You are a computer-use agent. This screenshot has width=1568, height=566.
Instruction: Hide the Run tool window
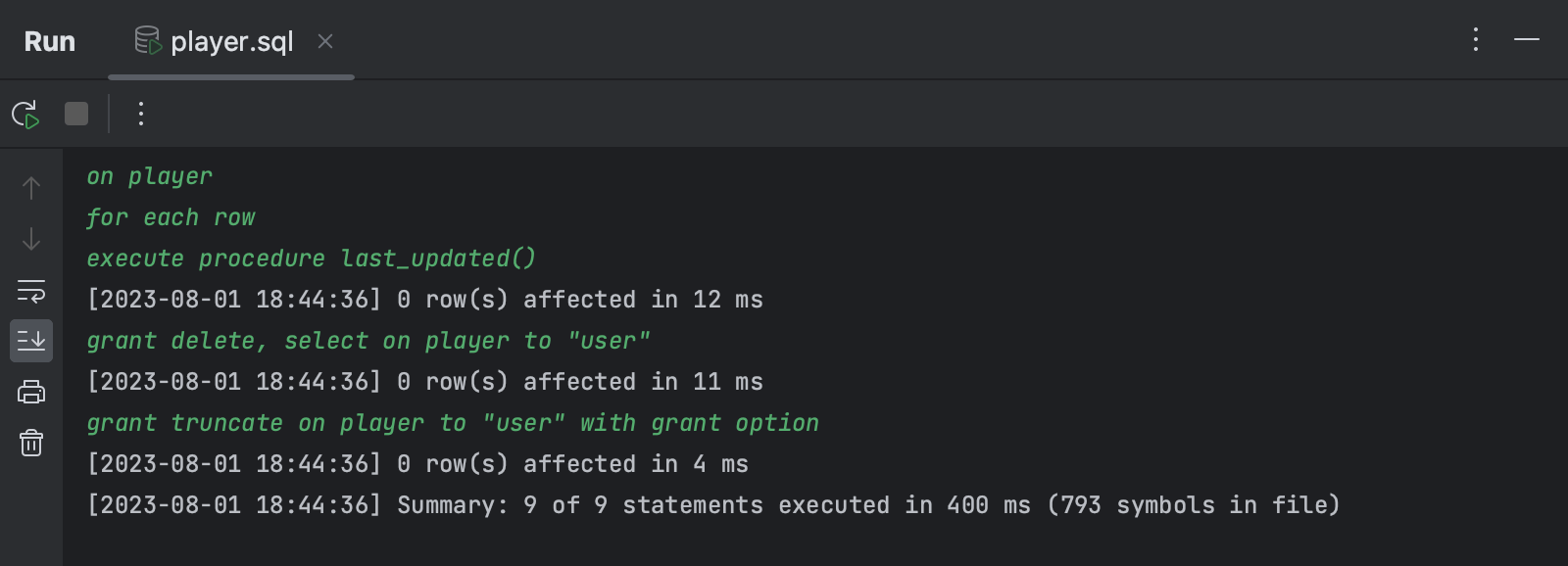[x=1525, y=41]
